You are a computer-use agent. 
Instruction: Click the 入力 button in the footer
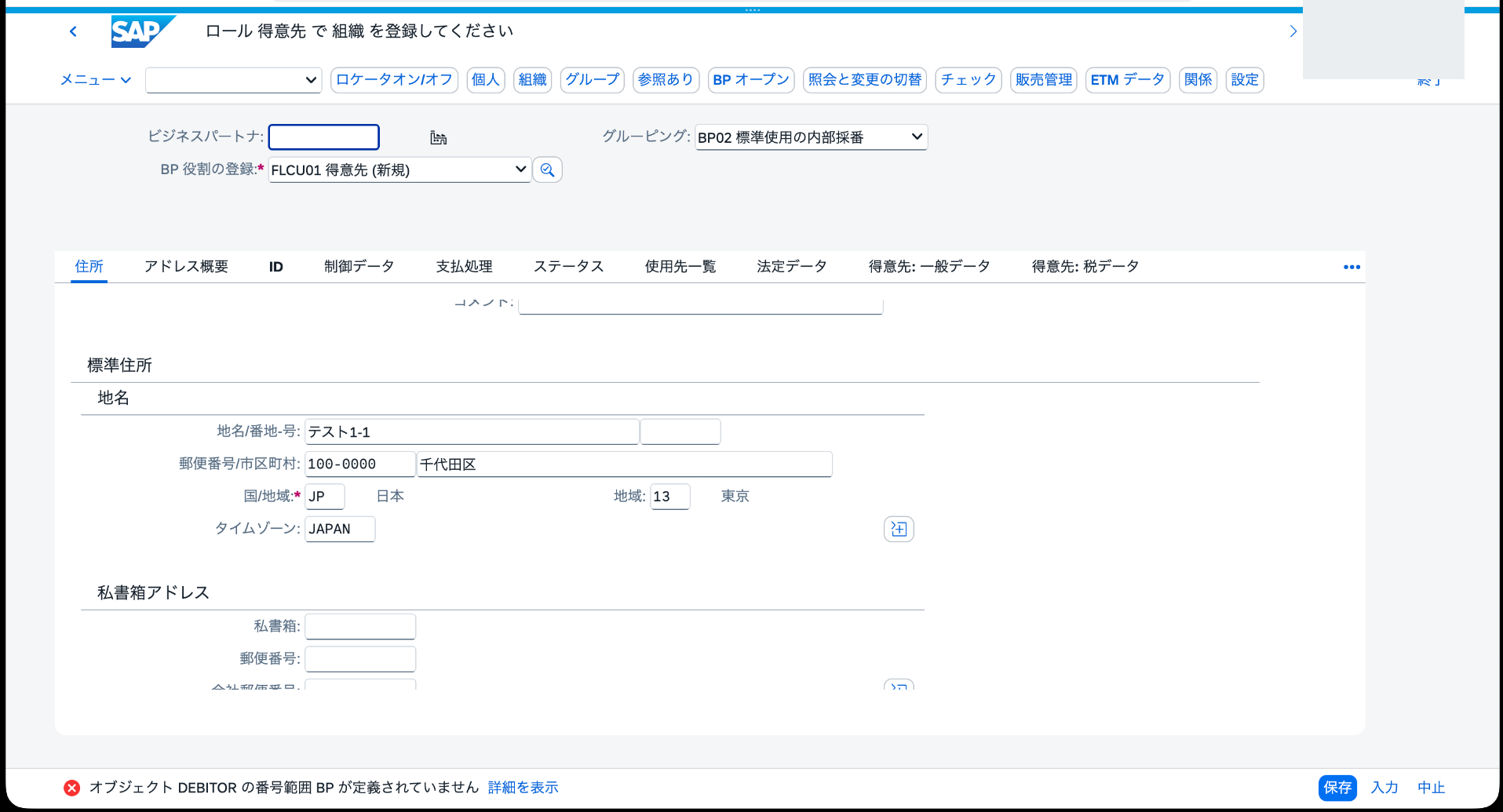click(1384, 788)
